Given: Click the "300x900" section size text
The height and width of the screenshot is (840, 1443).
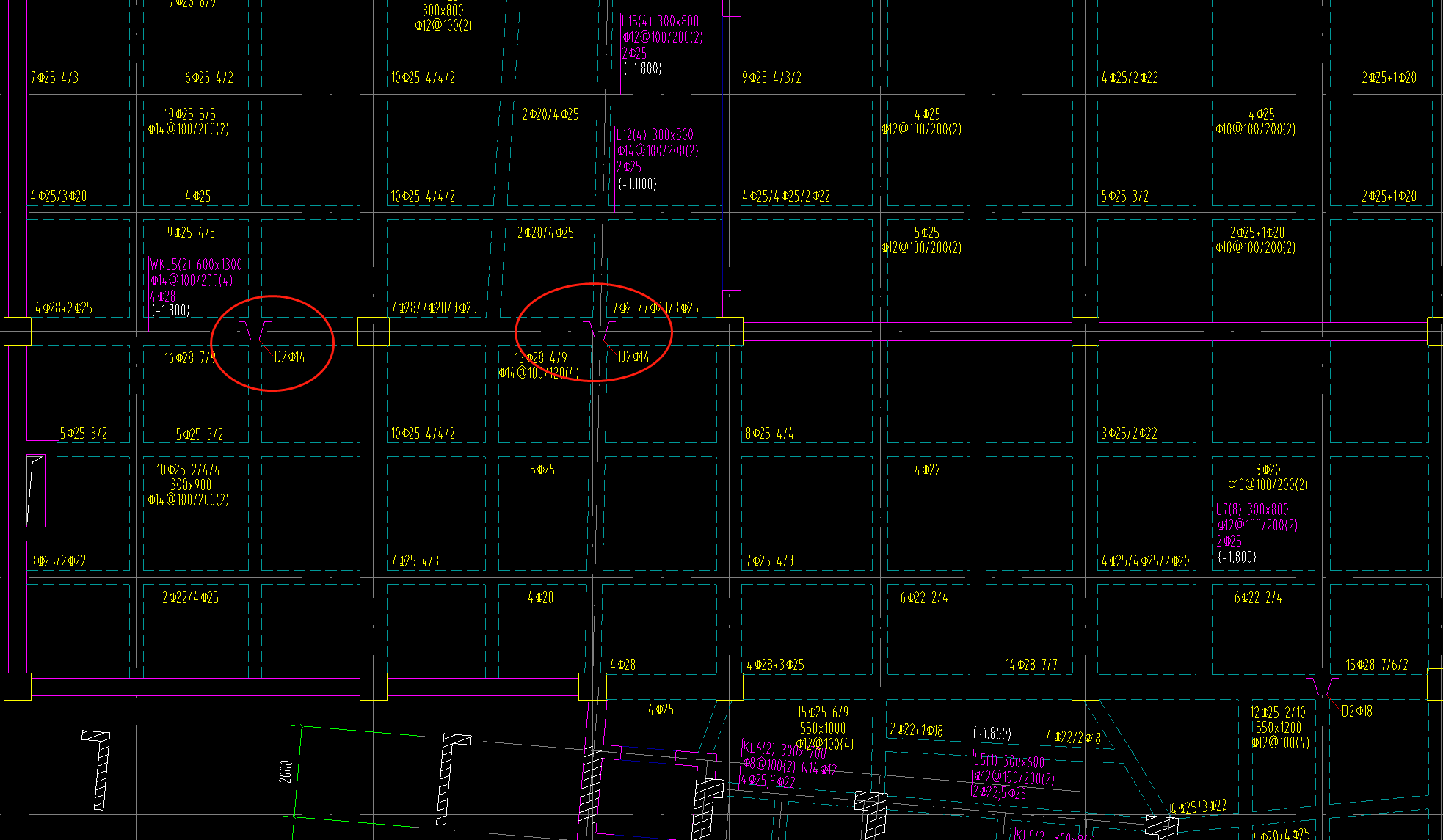Looking at the screenshot, I should (191, 485).
